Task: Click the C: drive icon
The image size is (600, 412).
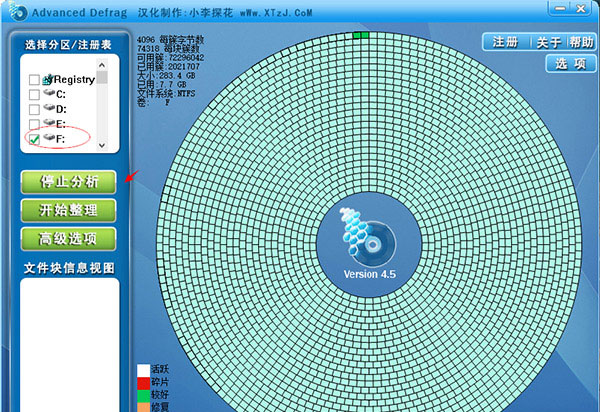Action: [49, 93]
